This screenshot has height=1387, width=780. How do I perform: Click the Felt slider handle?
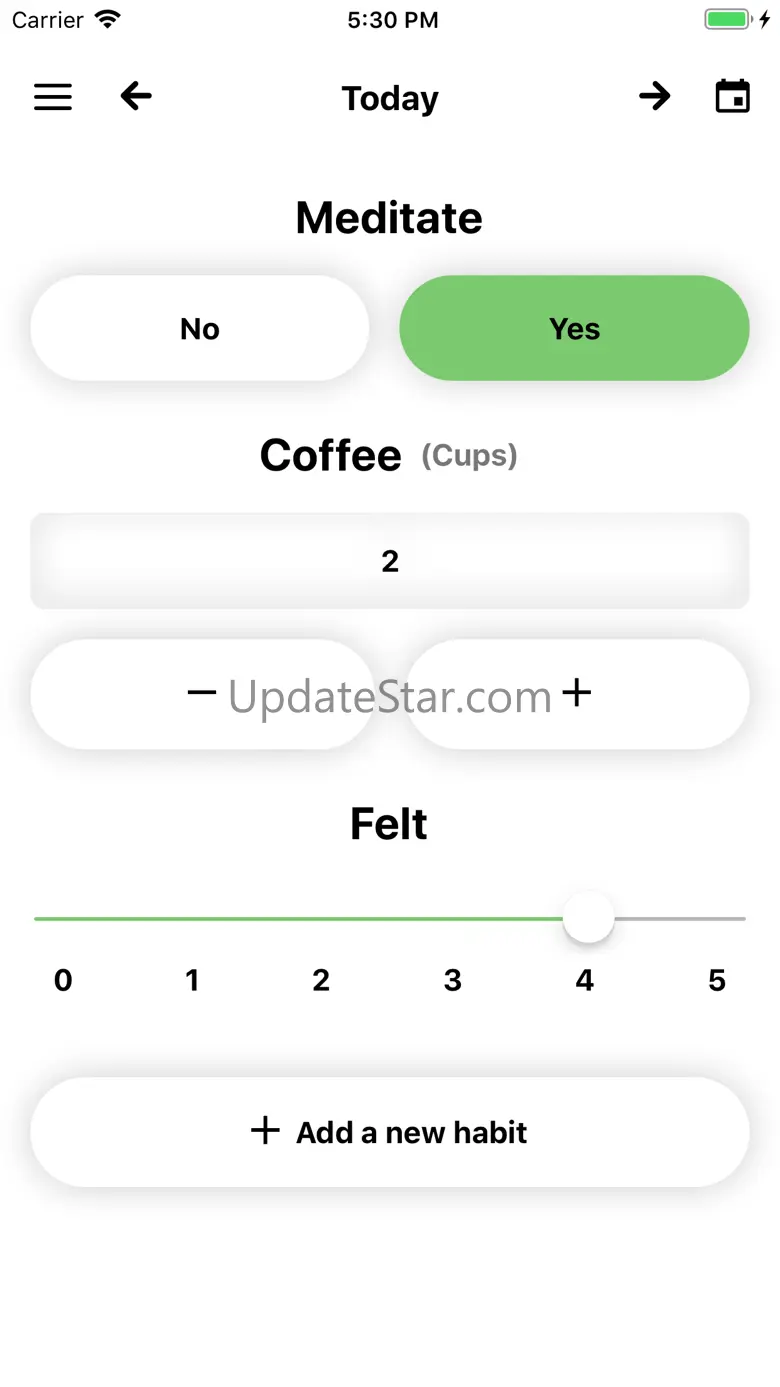point(588,918)
